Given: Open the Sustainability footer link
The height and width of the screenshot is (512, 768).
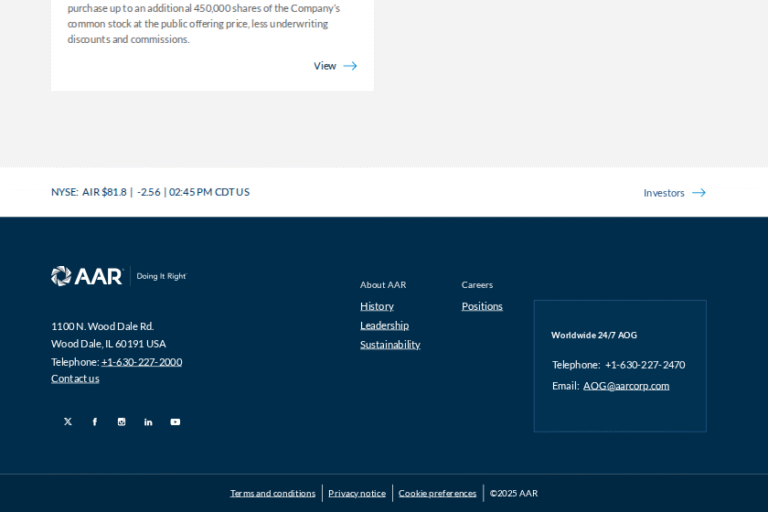Looking at the screenshot, I should [390, 345].
